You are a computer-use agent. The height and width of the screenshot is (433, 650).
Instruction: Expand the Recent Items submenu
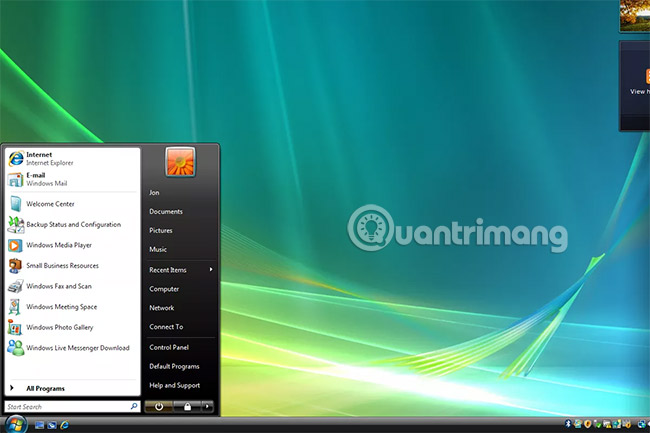(x=180, y=270)
